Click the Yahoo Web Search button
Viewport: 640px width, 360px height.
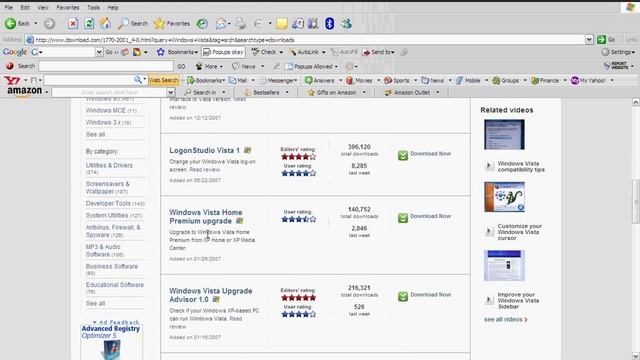point(163,80)
